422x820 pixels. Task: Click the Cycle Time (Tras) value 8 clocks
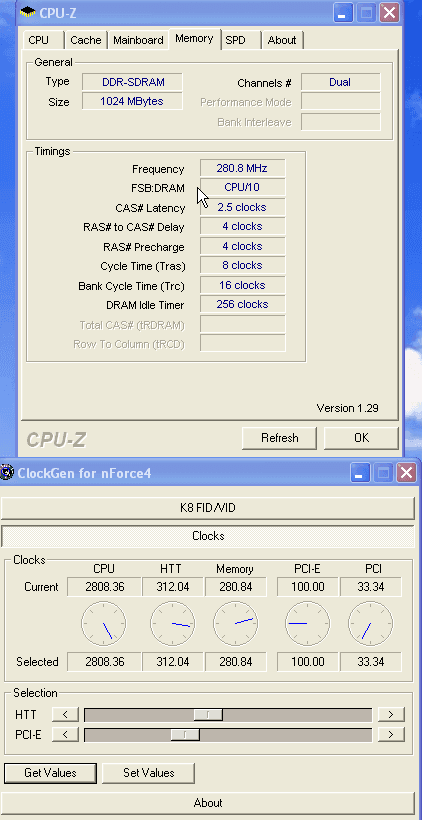(243, 265)
